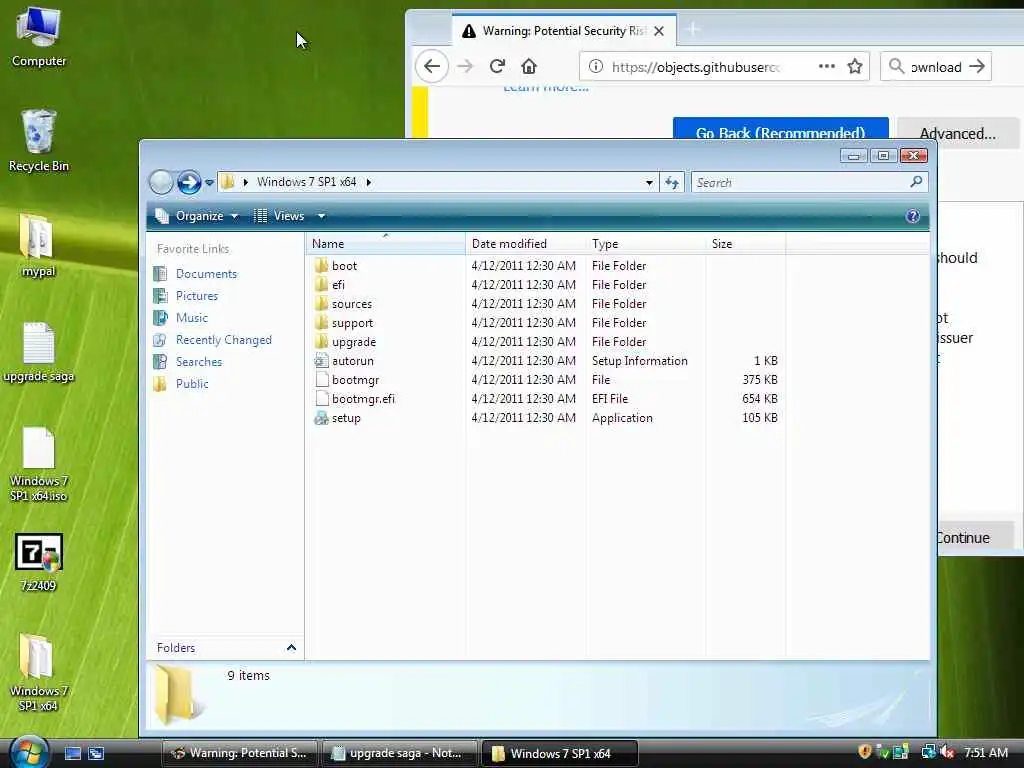Open Explorer help question mark icon

(912, 216)
